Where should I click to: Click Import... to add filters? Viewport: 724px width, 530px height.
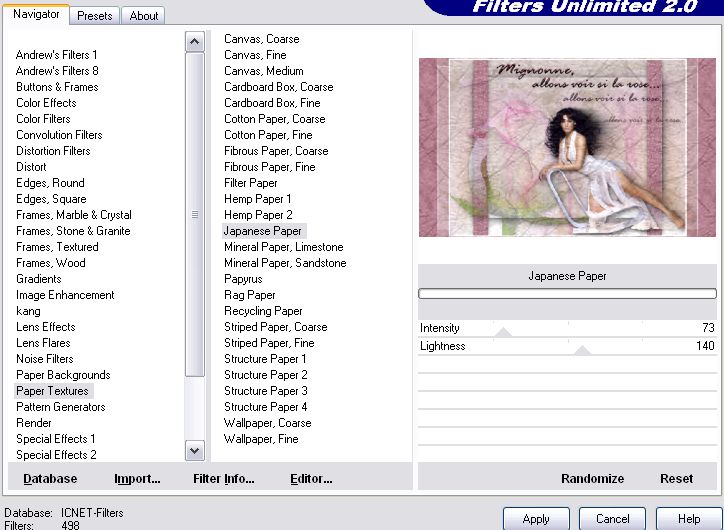(137, 479)
